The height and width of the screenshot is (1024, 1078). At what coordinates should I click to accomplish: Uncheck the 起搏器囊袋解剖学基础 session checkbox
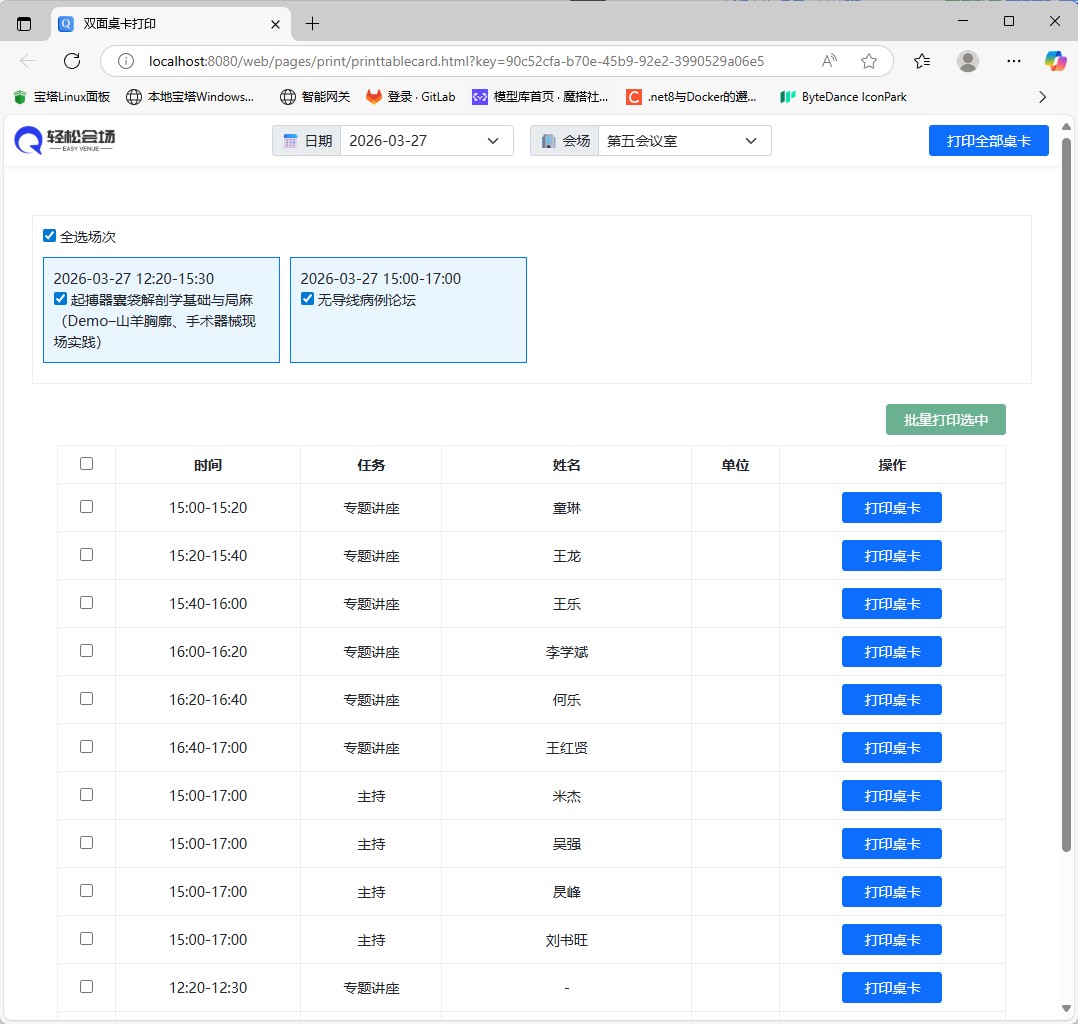tap(60, 298)
